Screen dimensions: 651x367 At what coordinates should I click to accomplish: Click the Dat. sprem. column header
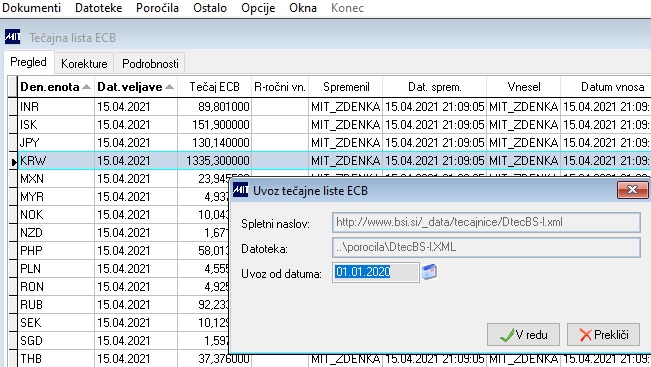click(435, 87)
